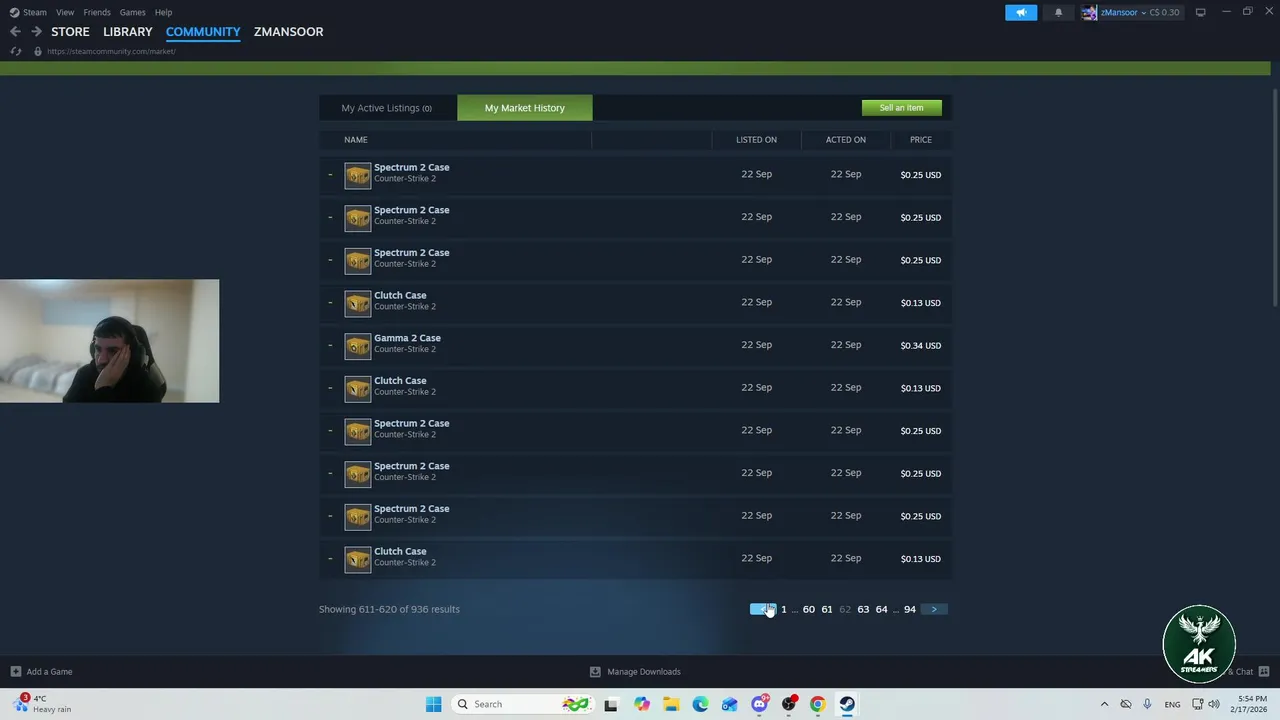Select the My Market History tab
The width and height of the screenshot is (1280, 720).
[x=525, y=108]
